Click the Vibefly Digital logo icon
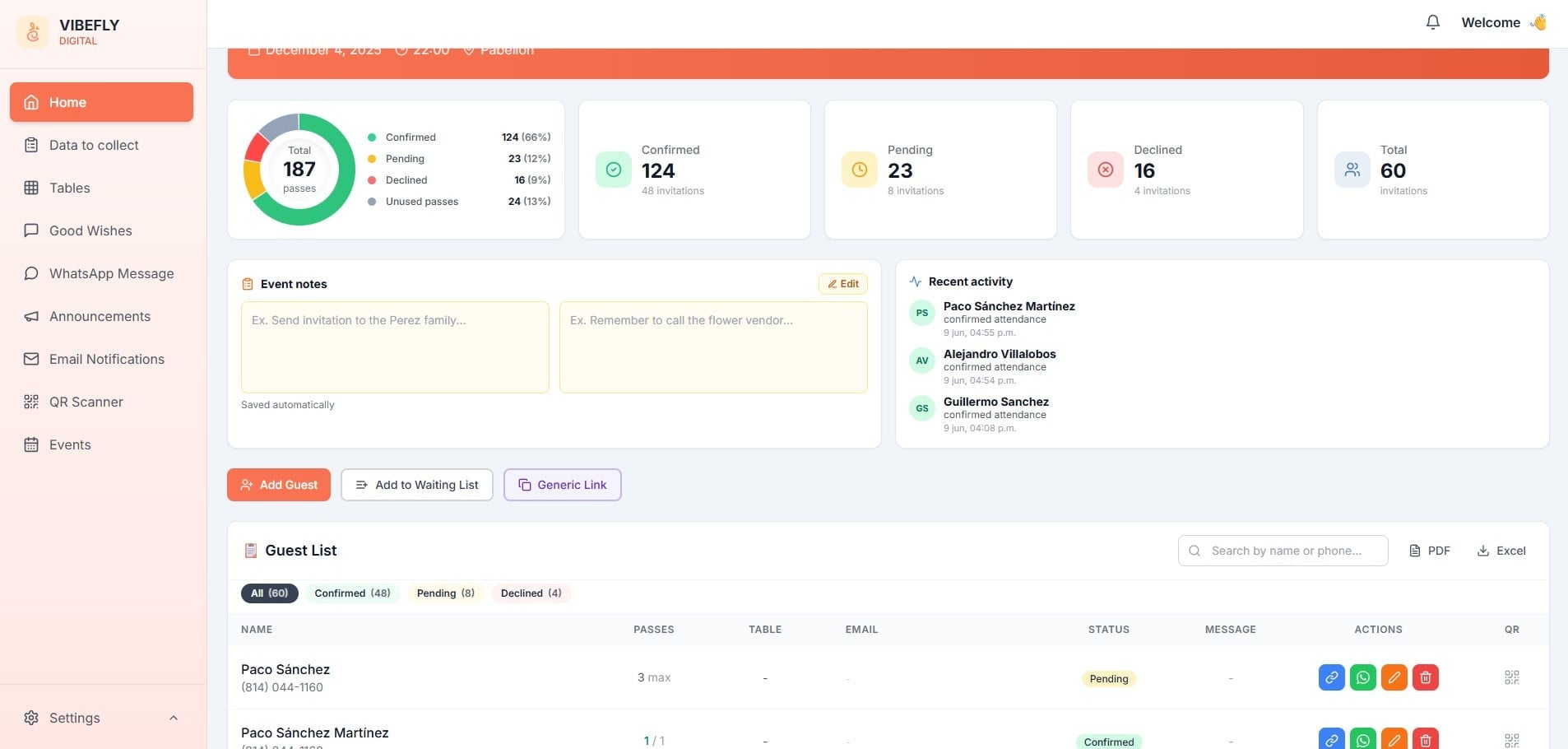Screen dimensions: 1568x749 pos(33,32)
